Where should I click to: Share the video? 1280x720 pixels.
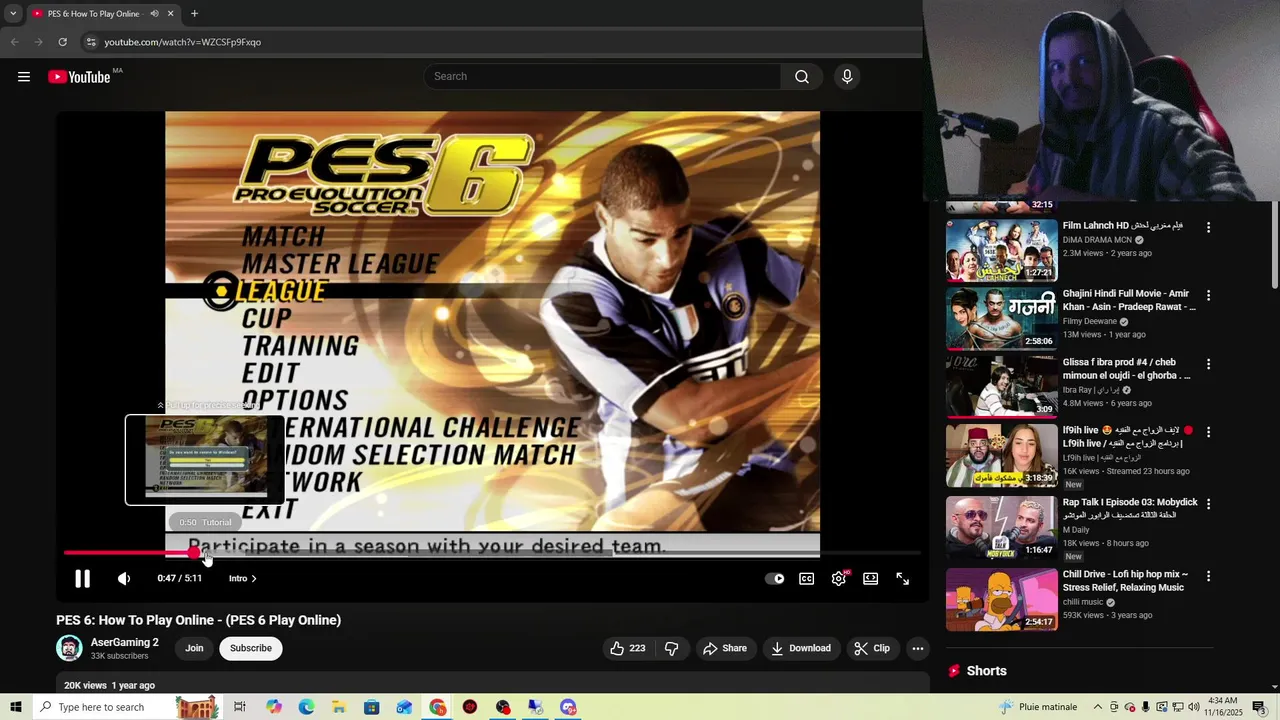pos(725,648)
